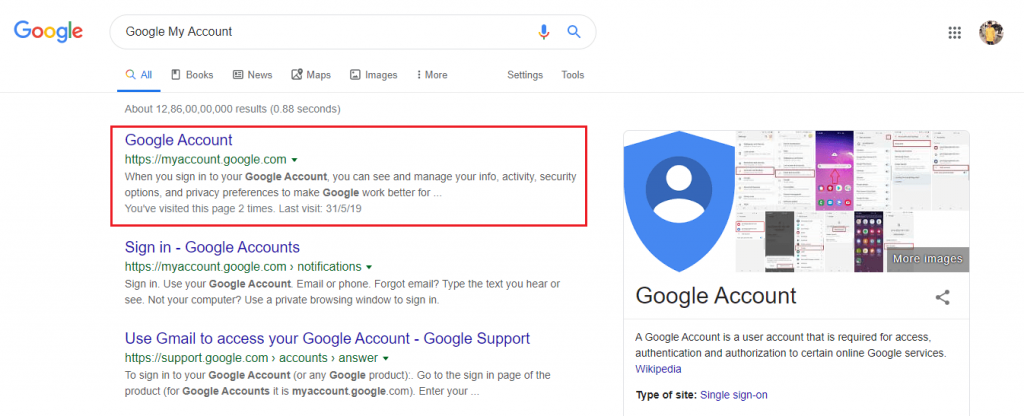Click the blue shield account image

679,201
